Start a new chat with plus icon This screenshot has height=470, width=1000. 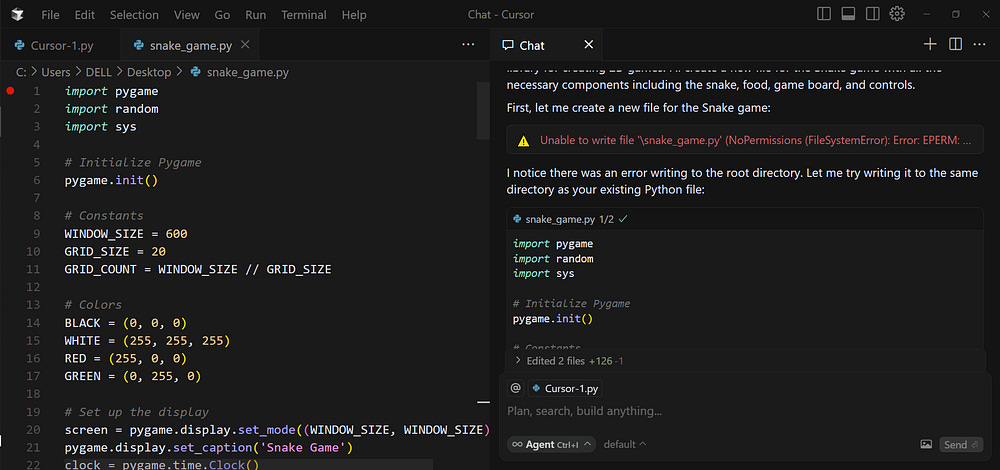930,44
